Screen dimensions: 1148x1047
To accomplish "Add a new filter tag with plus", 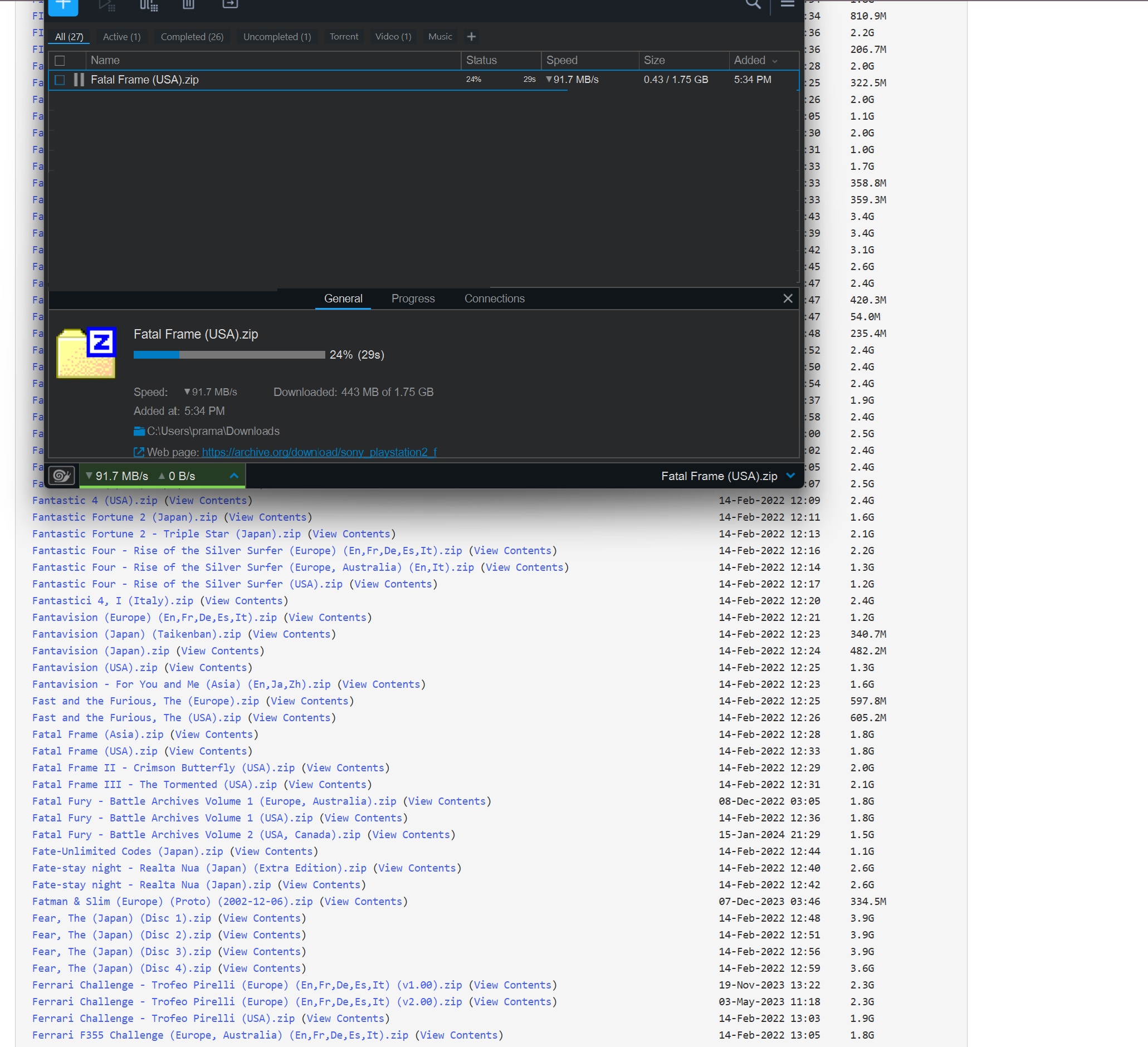I will pos(471,37).
